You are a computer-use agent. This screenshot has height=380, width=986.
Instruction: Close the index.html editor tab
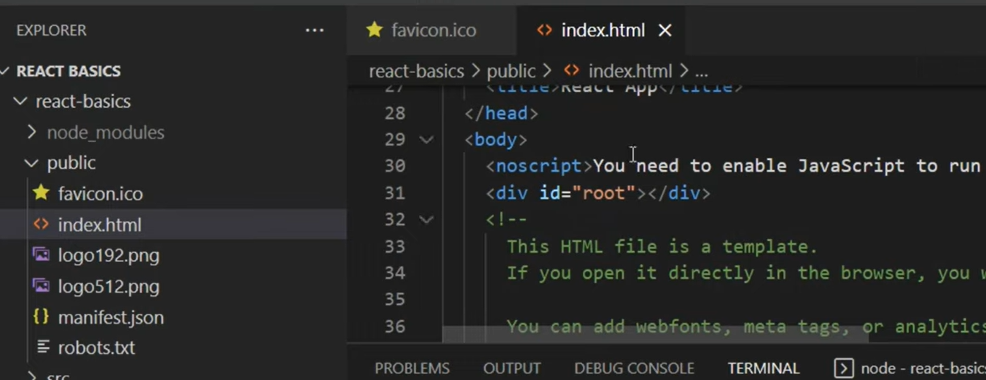point(665,30)
